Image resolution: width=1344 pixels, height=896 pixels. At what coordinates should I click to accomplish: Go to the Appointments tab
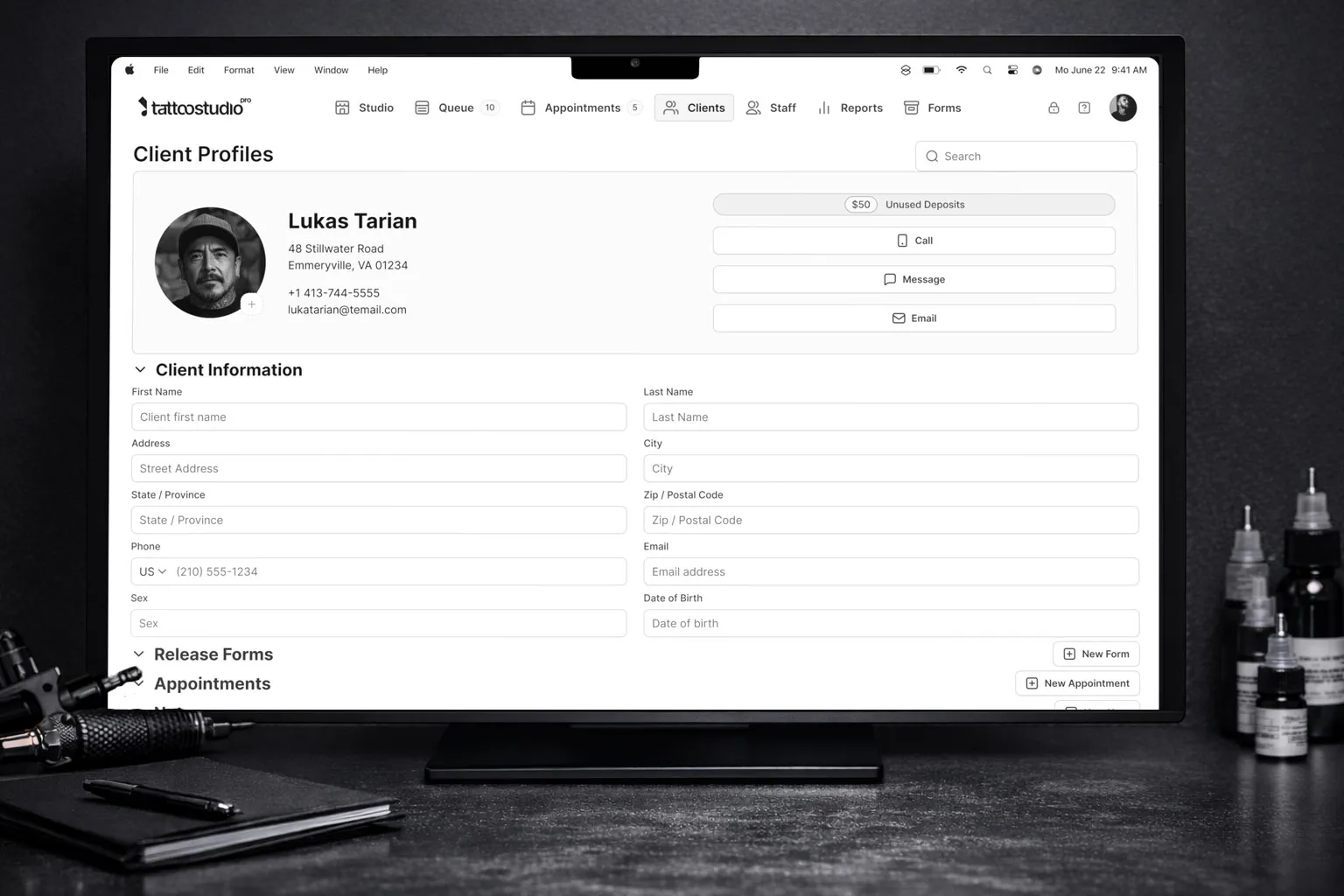tap(582, 108)
